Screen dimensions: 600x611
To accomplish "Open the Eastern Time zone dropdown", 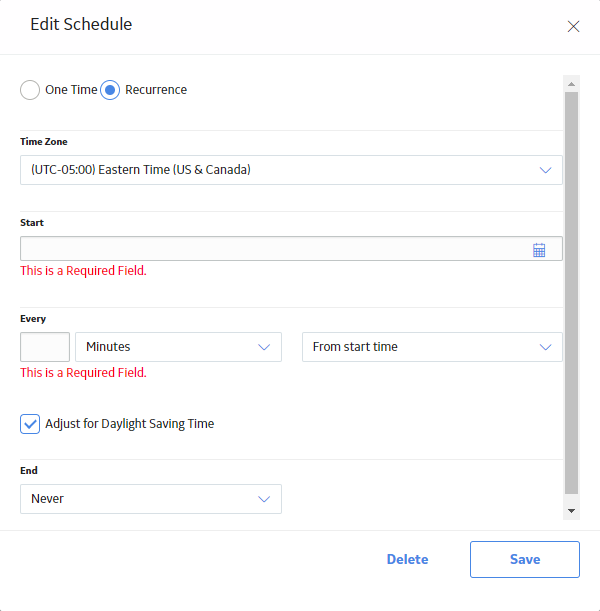I will click(291, 170).
